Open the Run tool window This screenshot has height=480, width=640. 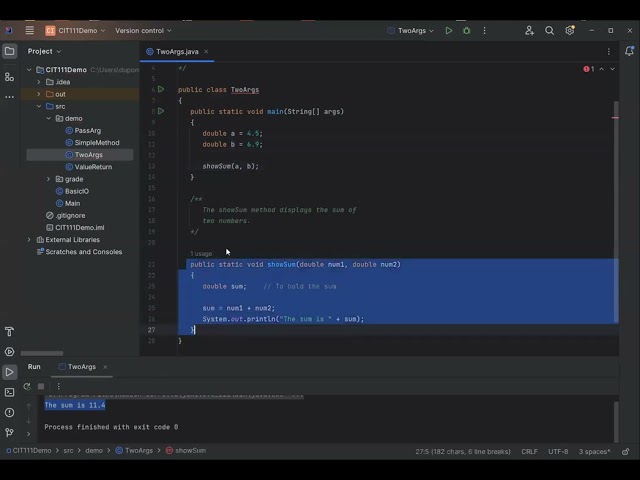pos(9,372)
